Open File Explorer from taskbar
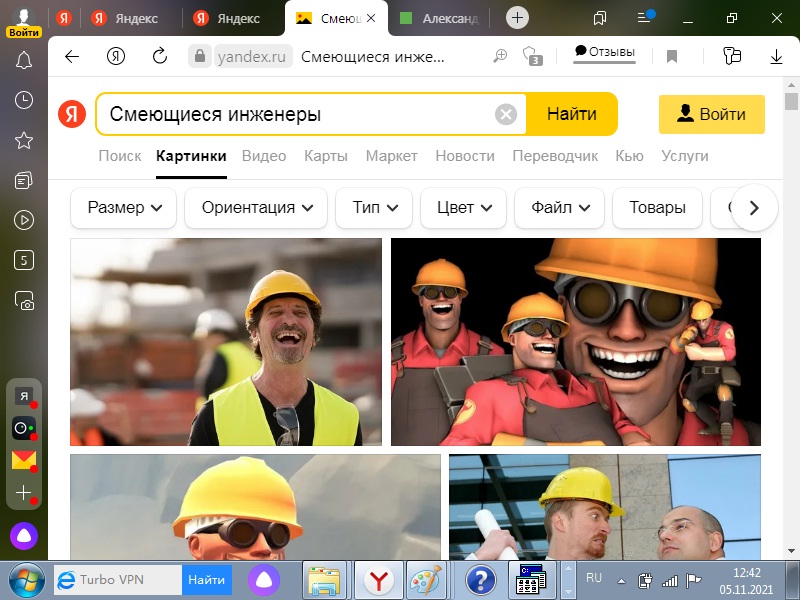Image resolution: width=800 pixels, height=600 pixels. point(324,580)
